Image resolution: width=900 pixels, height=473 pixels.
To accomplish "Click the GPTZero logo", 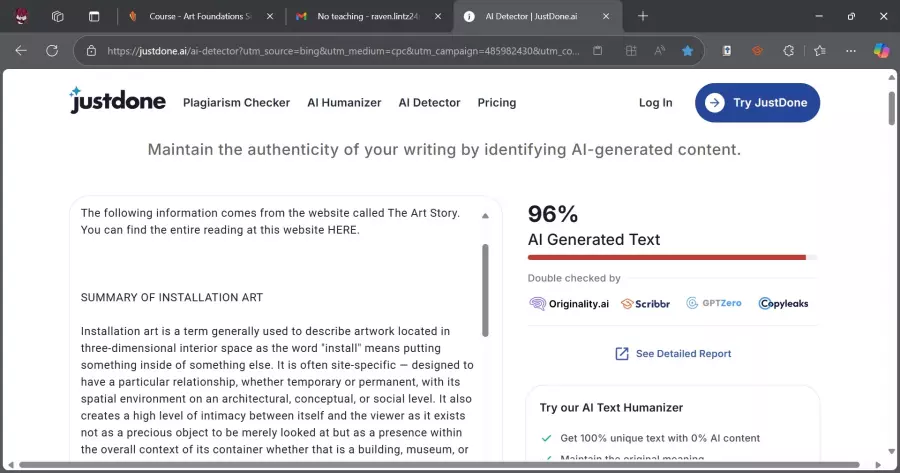I will click(x=713, y=303).
